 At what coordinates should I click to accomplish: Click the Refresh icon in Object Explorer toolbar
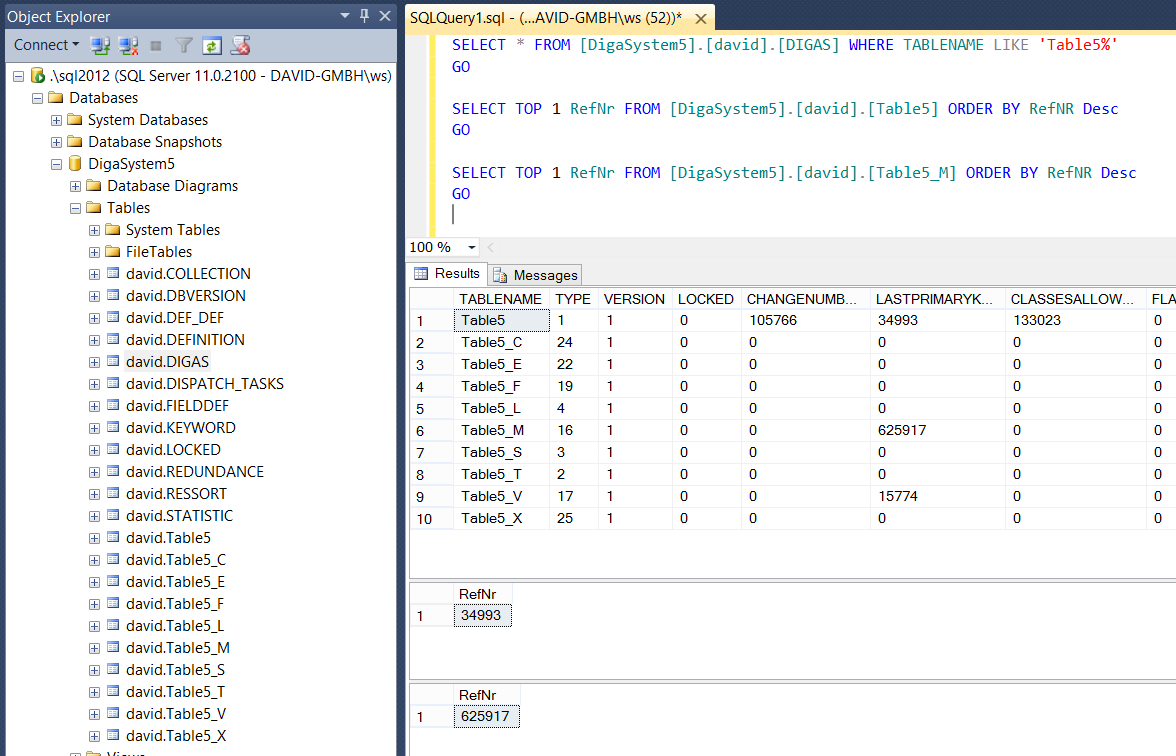point(211,45)
